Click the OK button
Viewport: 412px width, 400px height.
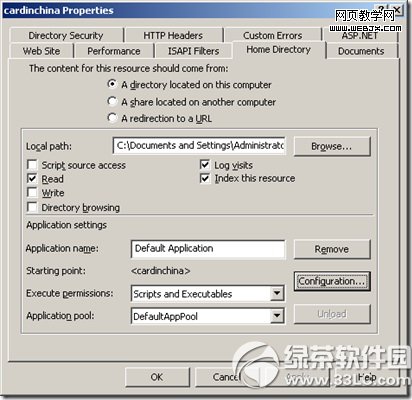coord(157,377)
